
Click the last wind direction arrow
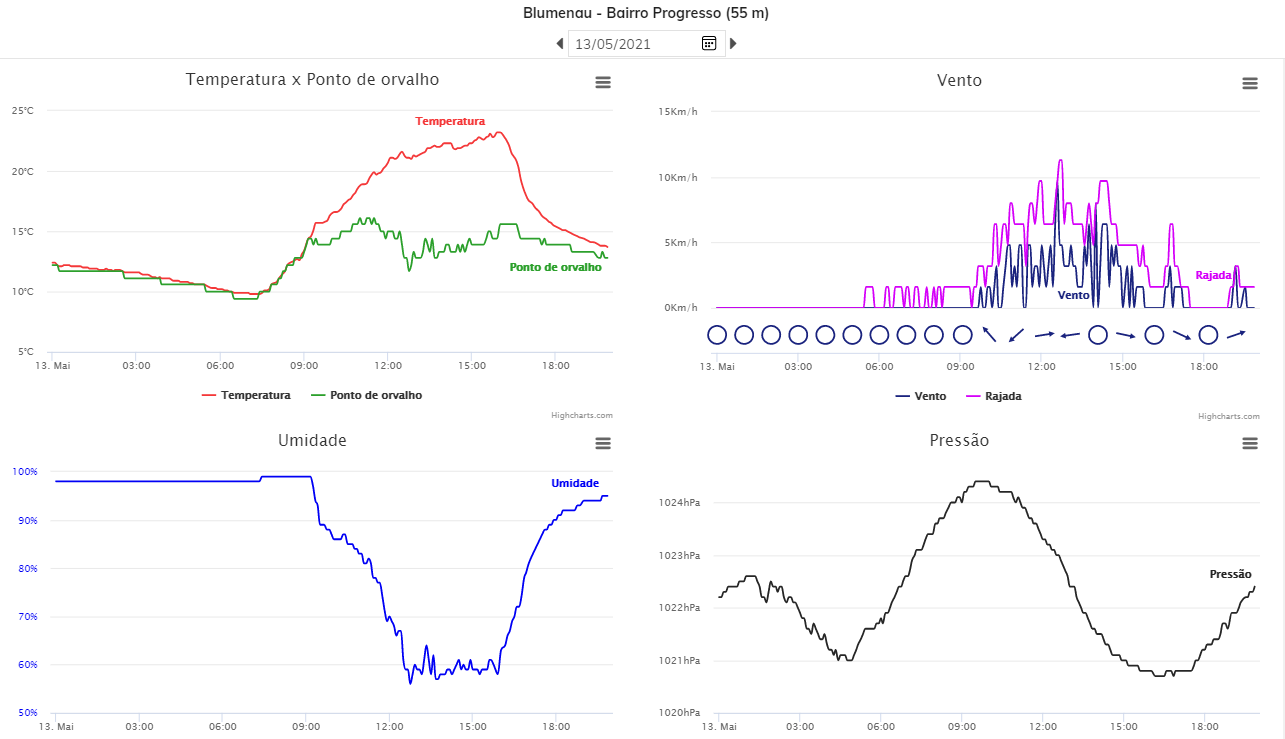(x=1236, y=334)
